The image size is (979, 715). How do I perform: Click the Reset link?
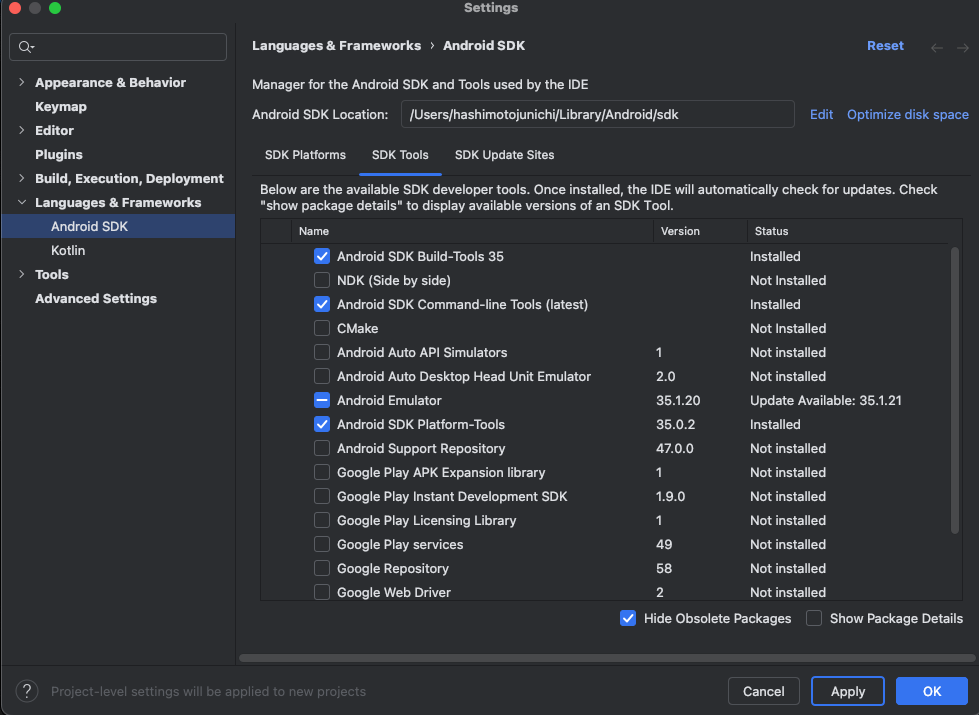point(885,46)
